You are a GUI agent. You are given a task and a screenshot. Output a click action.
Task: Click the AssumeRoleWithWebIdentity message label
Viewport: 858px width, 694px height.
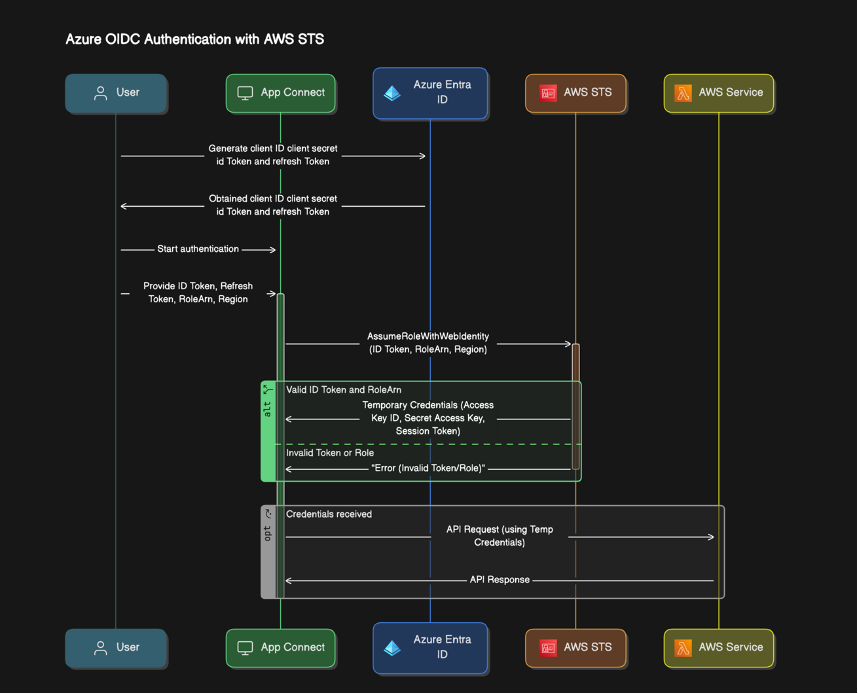point(428,343)
